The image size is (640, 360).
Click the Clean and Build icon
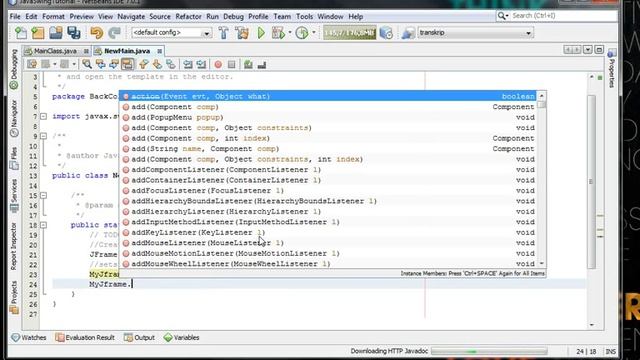242,33
